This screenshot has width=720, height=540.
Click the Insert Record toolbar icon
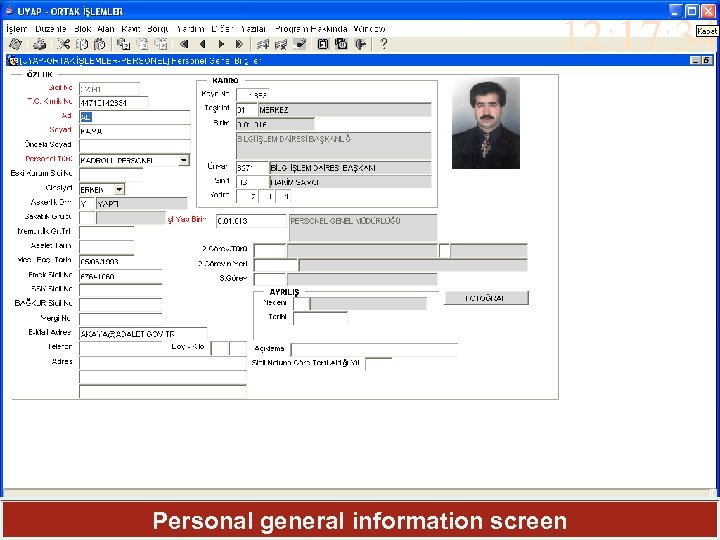[x=263, y=44]
